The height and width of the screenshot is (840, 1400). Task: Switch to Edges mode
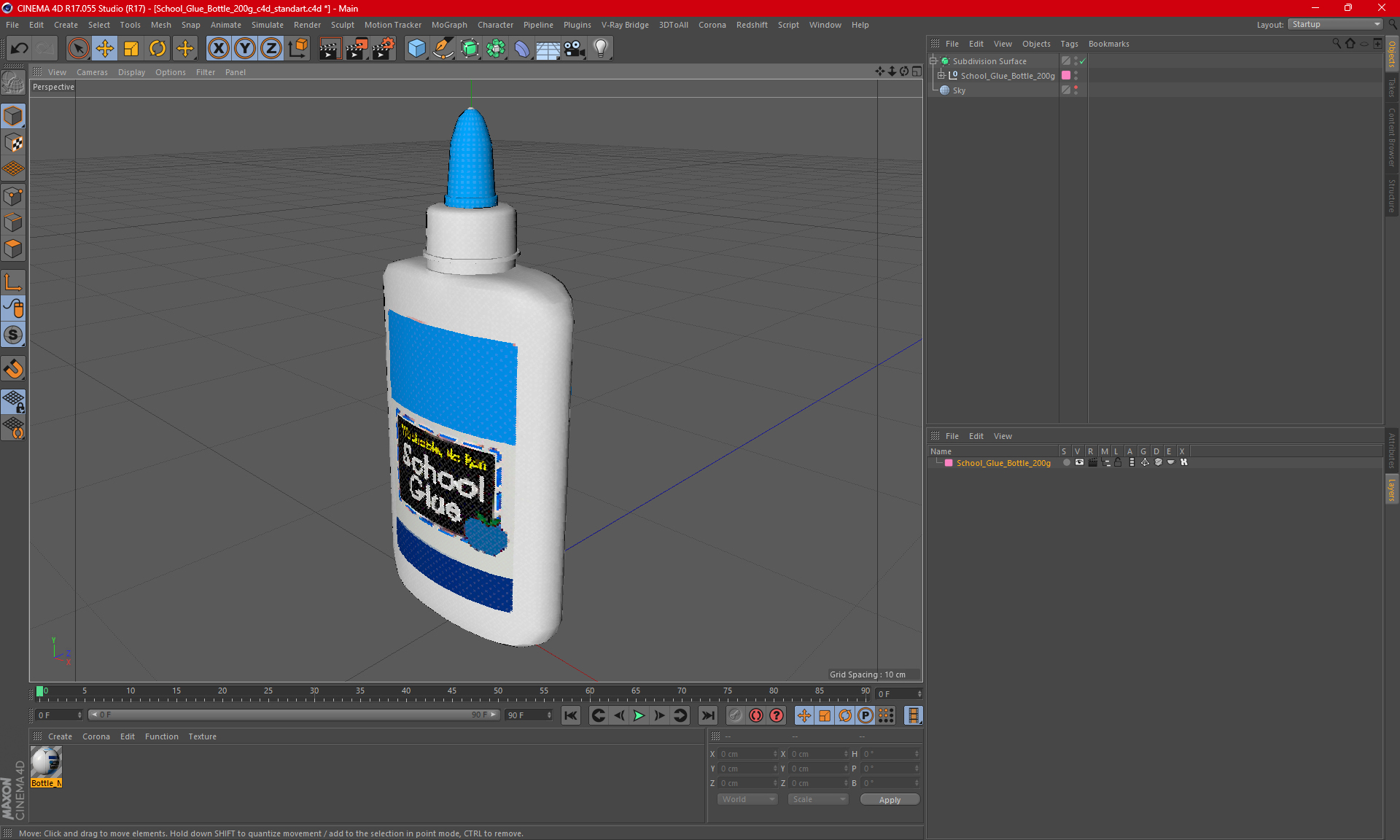click(x=13, y=222)
